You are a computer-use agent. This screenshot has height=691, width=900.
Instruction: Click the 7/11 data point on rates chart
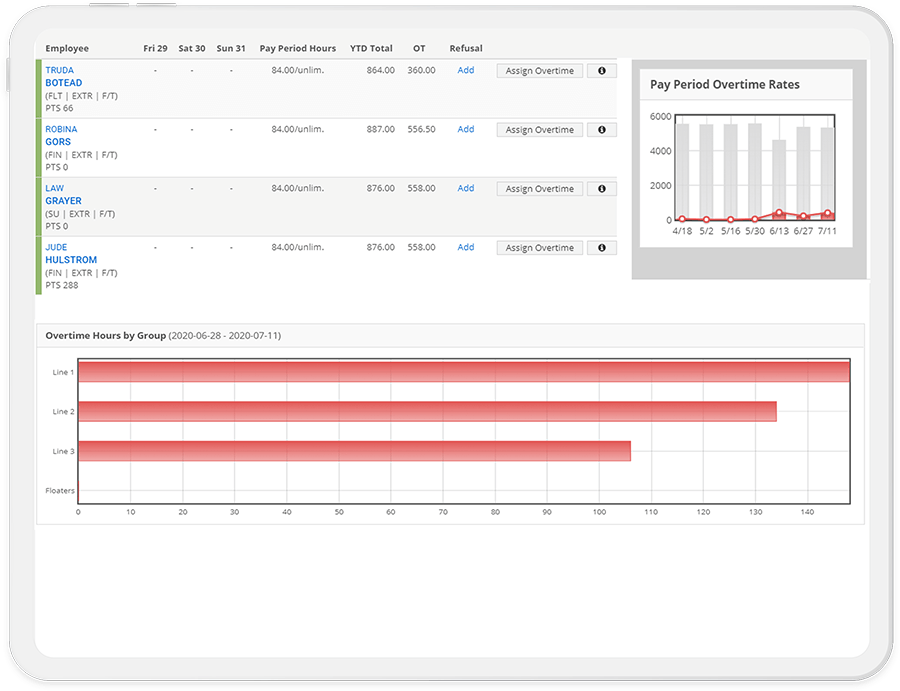pyautogui.click(x=827, y=213)
